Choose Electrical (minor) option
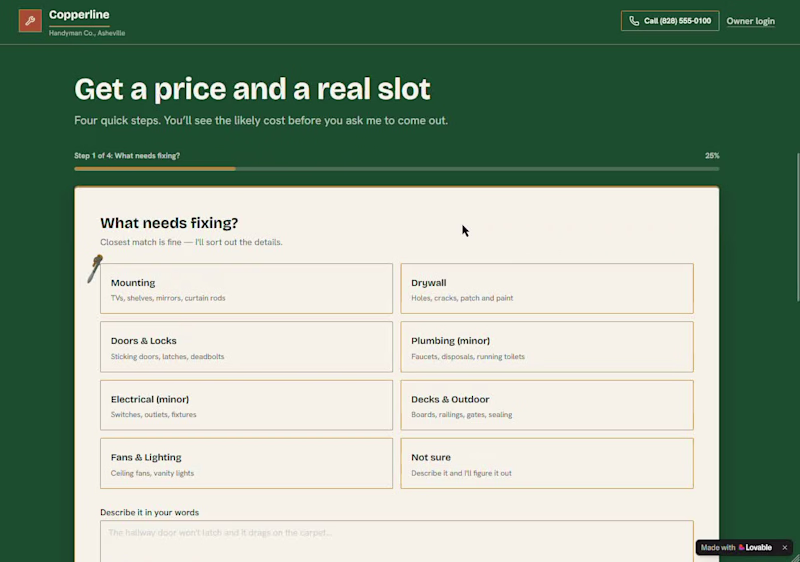This screenshot has width=800, height=562. pyautogui.click(x=246, y=405)
